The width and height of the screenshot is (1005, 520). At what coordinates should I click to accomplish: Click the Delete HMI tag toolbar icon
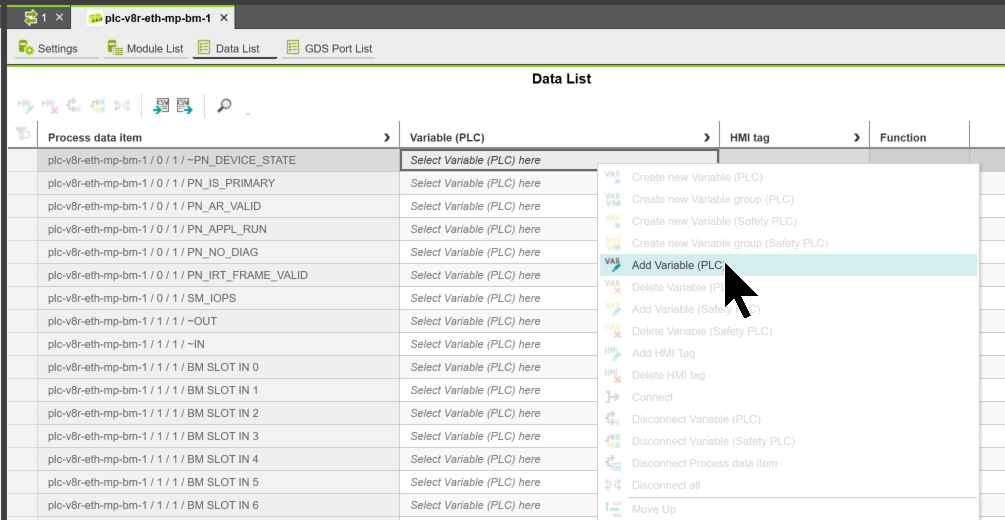49,105
